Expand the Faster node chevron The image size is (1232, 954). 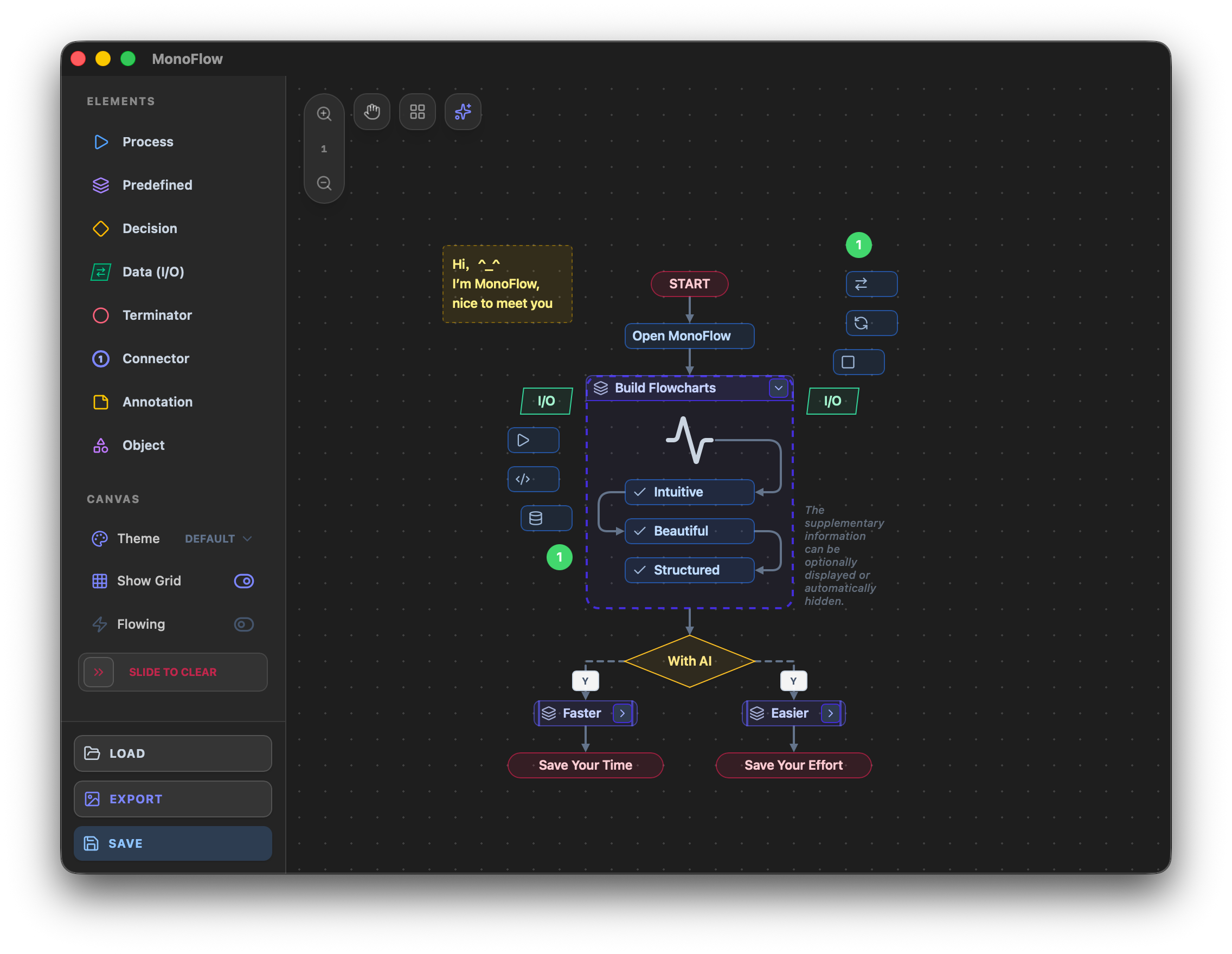click(621, 713)
